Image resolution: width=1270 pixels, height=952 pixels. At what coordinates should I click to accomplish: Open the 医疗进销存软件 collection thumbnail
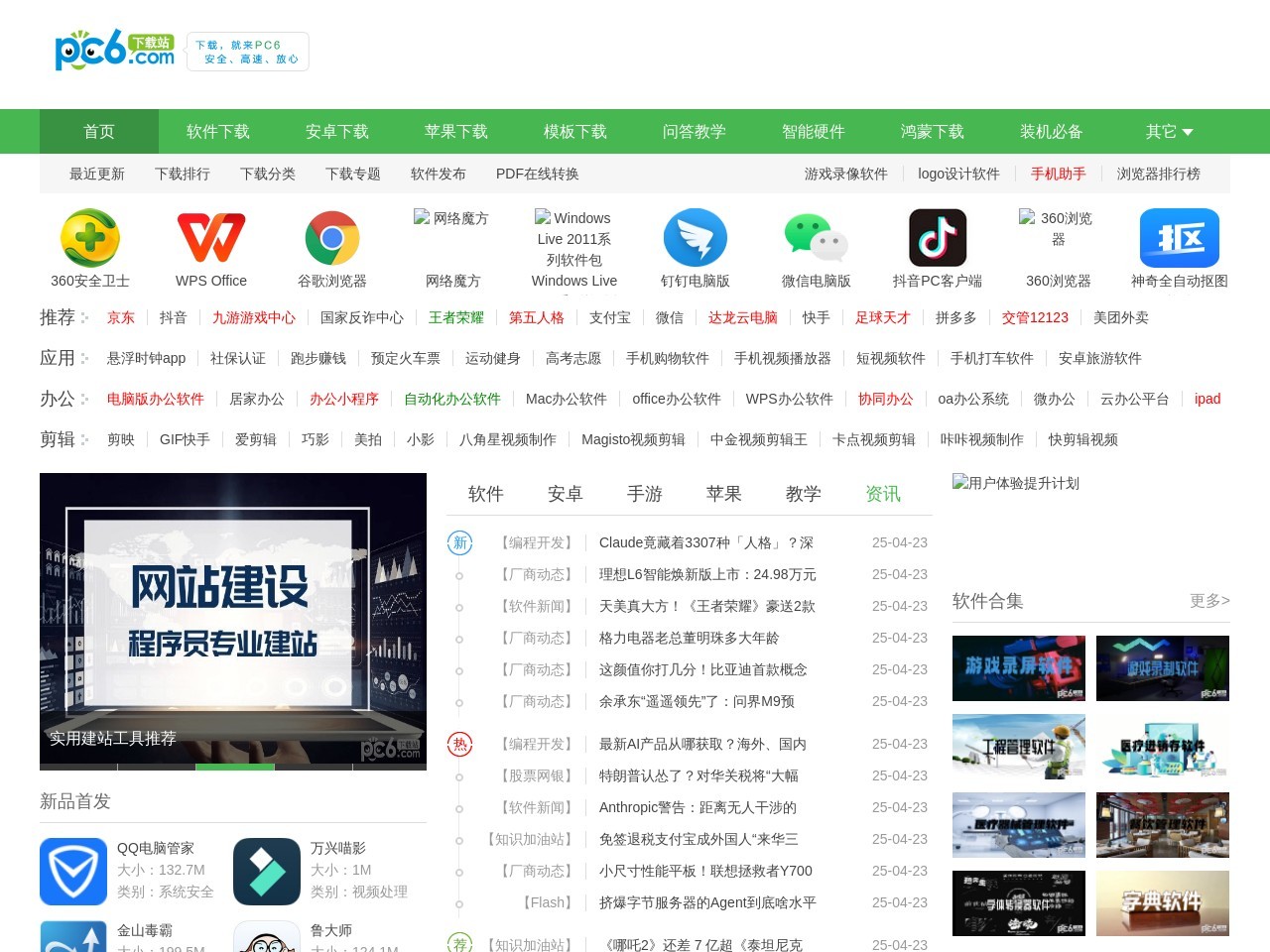coord(1163,747)
